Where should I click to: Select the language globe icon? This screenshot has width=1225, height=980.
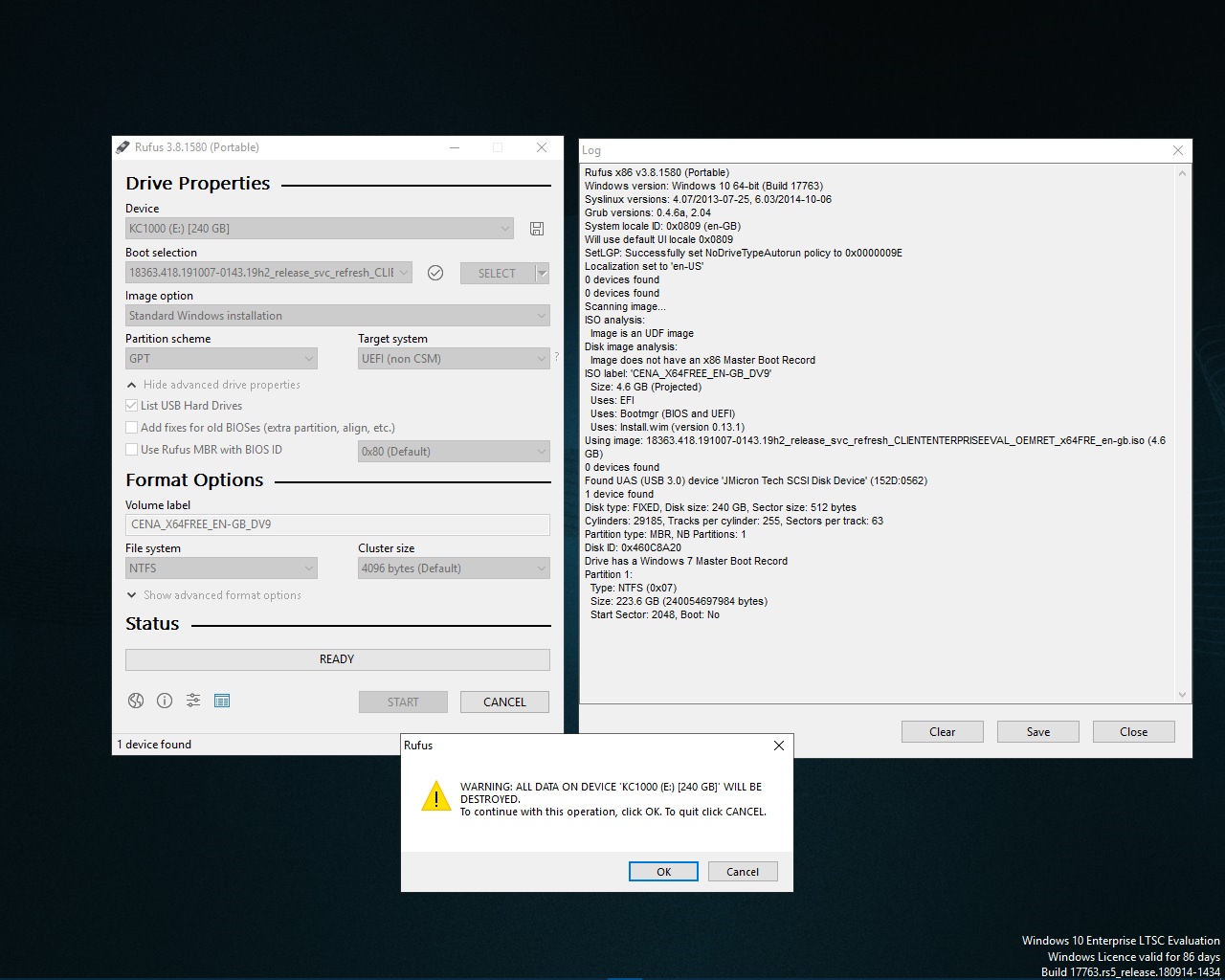[x=135, y=701]
